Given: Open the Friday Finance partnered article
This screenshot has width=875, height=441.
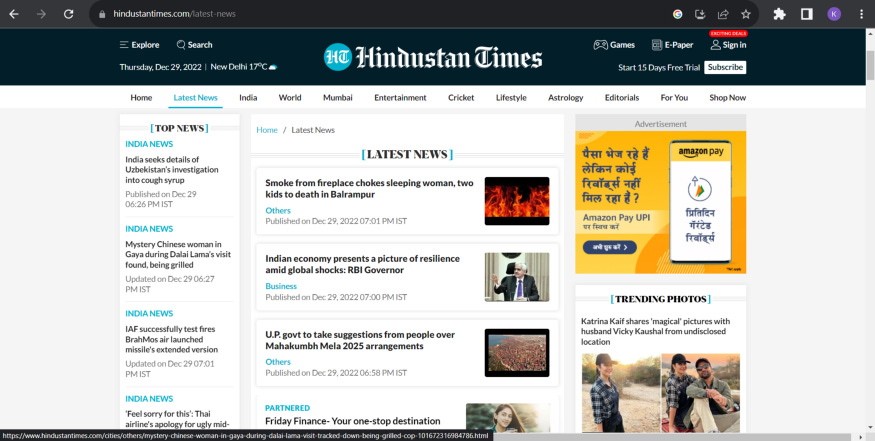Looking at the screenshot, I should point(353,421).
